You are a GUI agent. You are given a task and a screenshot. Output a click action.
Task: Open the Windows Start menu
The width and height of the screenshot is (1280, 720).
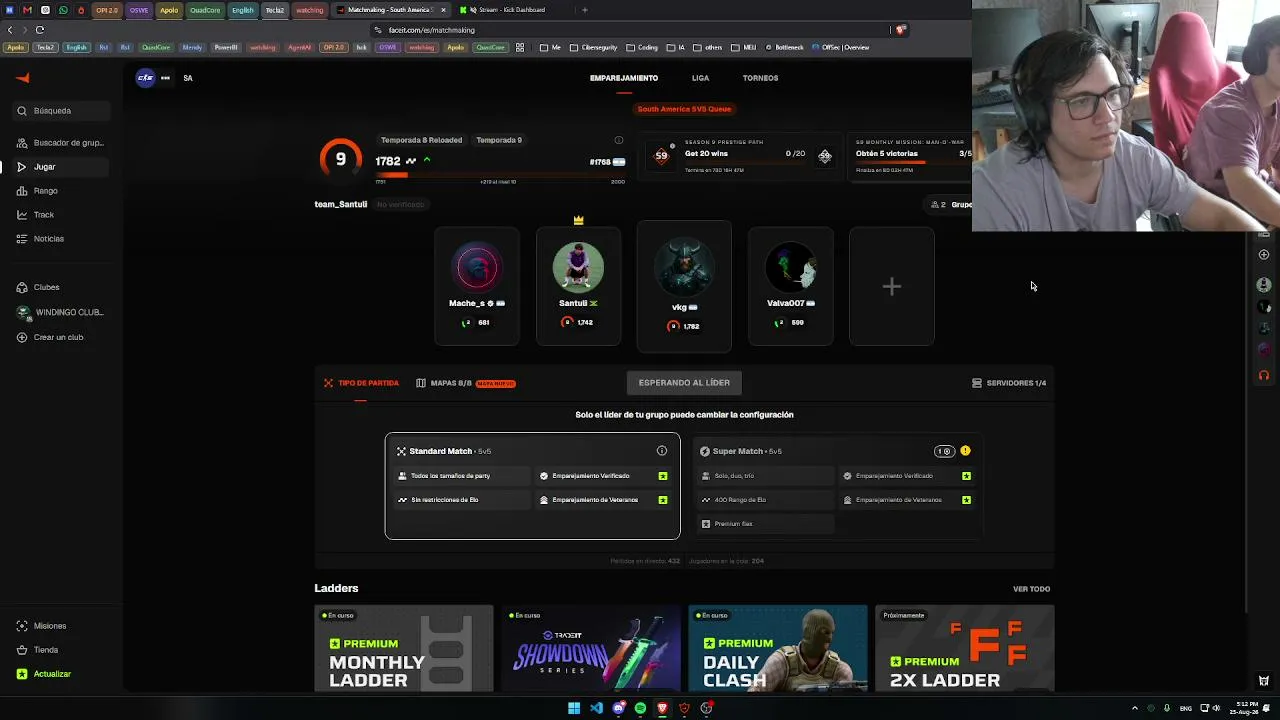click(x=574, y=709)
